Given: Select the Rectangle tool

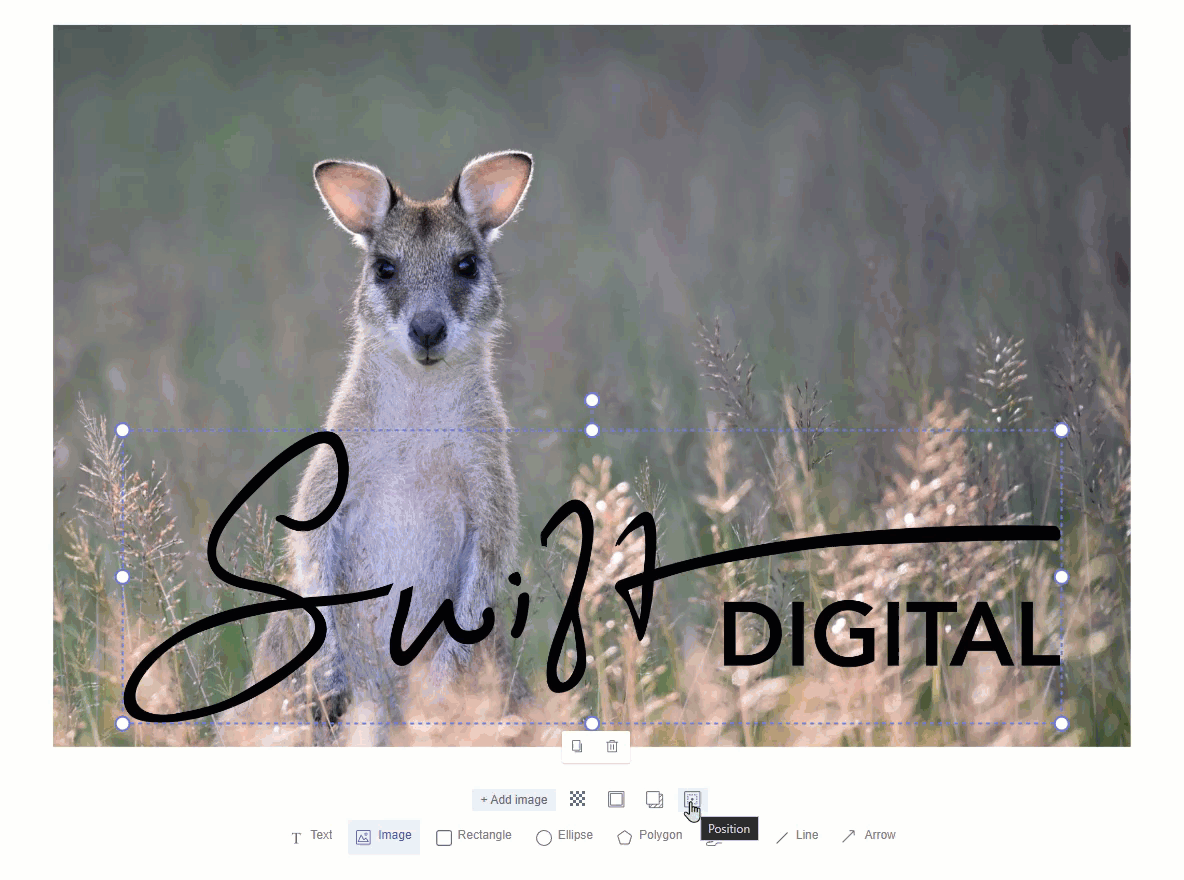Looking at the screenshot, I should pos(474,835).
